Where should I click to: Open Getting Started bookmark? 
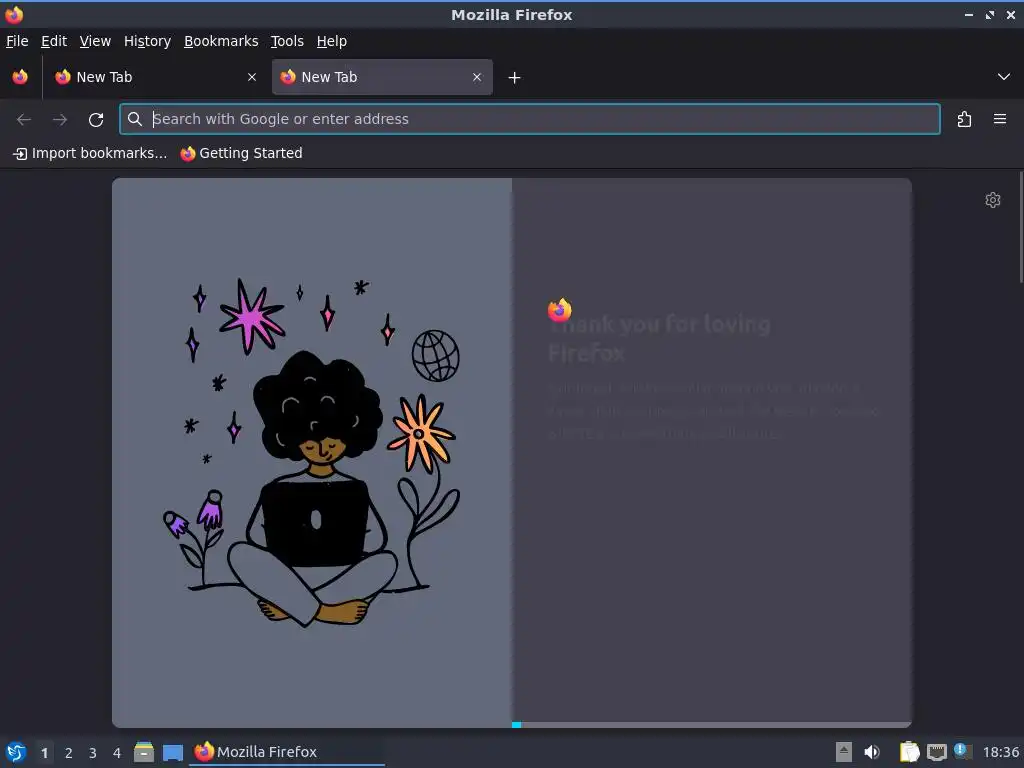(242, 153)
